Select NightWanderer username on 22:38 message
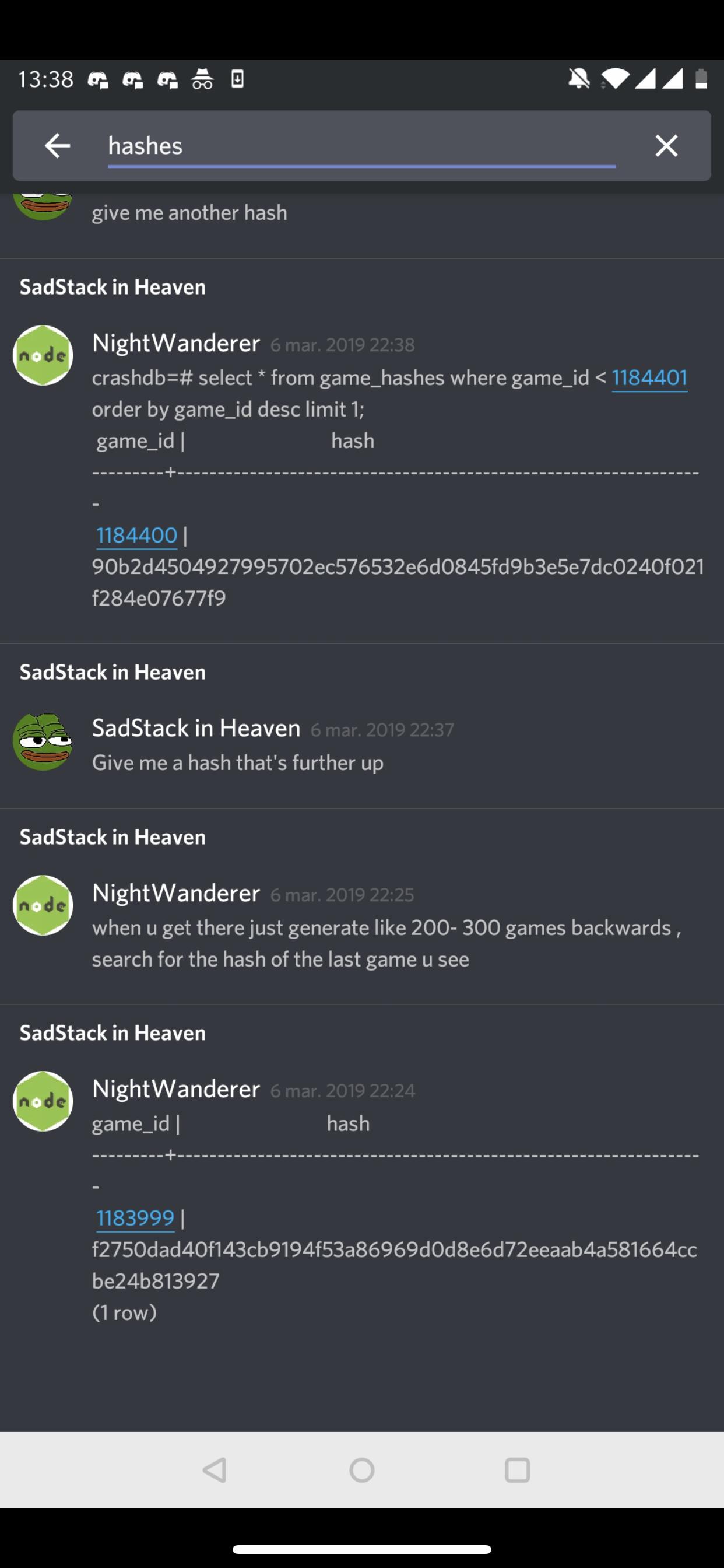Screen dimensions: 724x1568 point(176,344)
